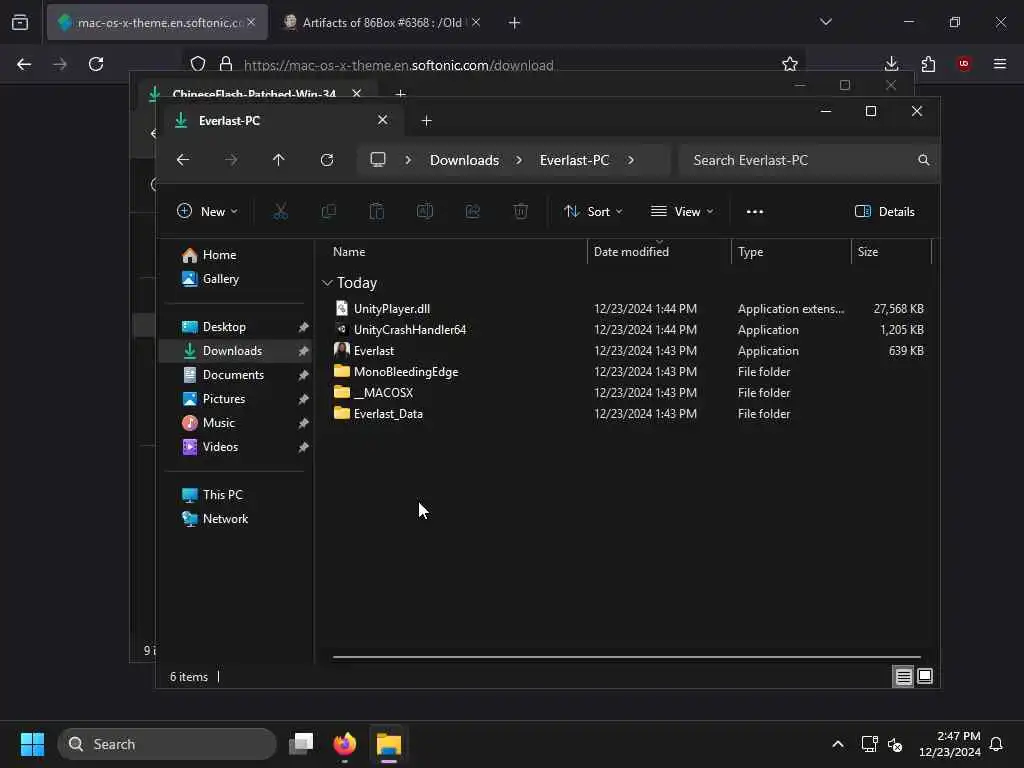Open Gallery in the navigation pane
This screenshot has width=1024, height=768.
235,279
